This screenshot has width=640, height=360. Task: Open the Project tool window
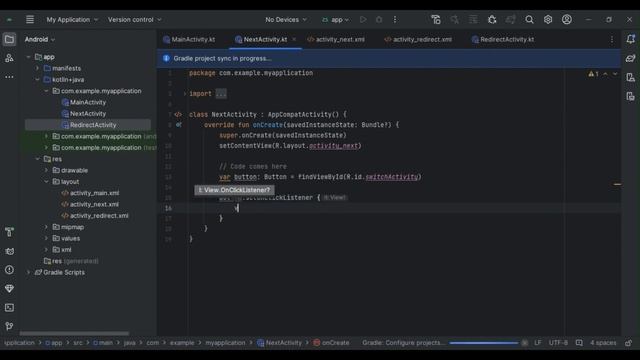click(9, 40)
